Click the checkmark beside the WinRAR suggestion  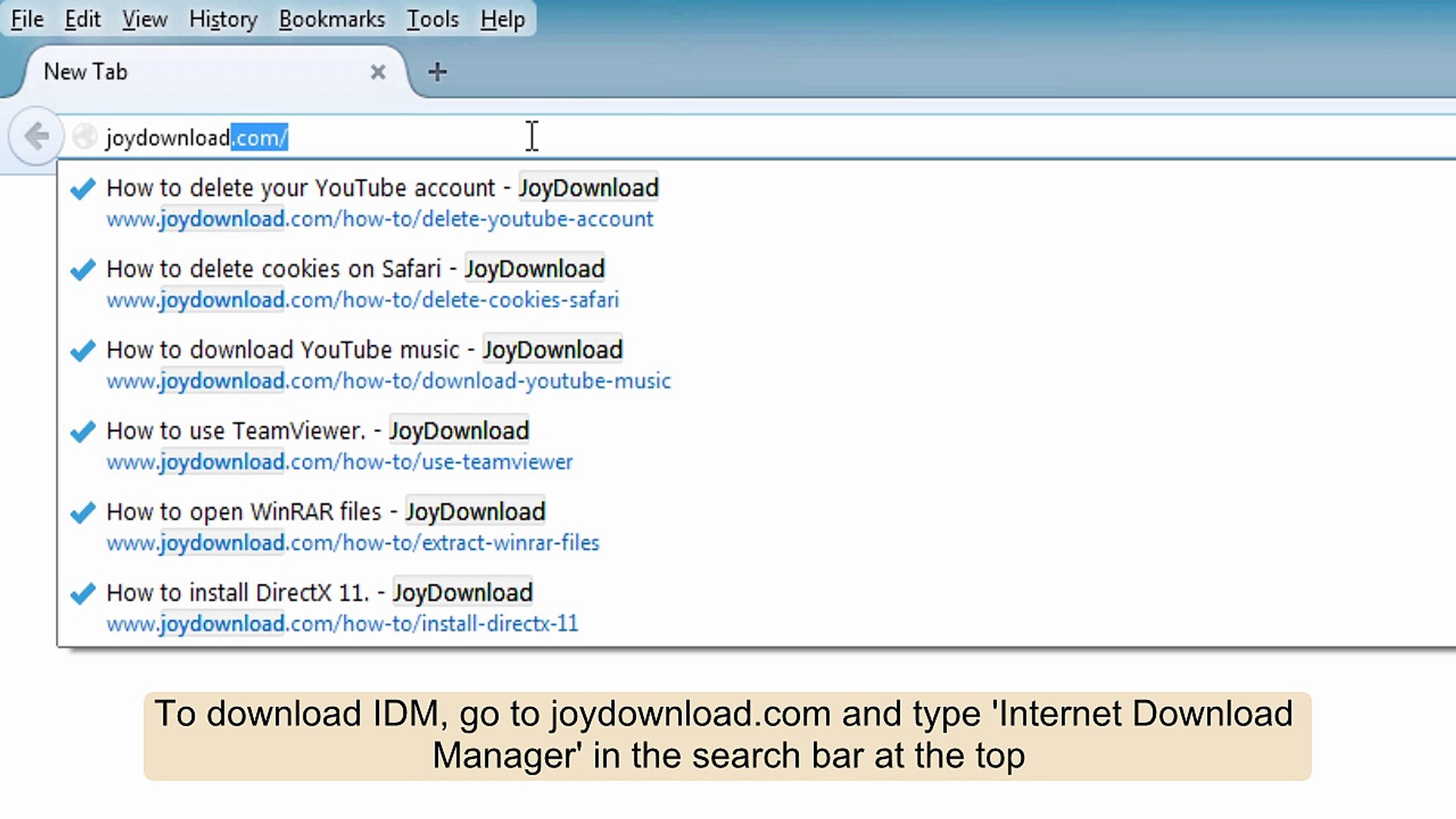pyautogui.click(x=82, y=513)
